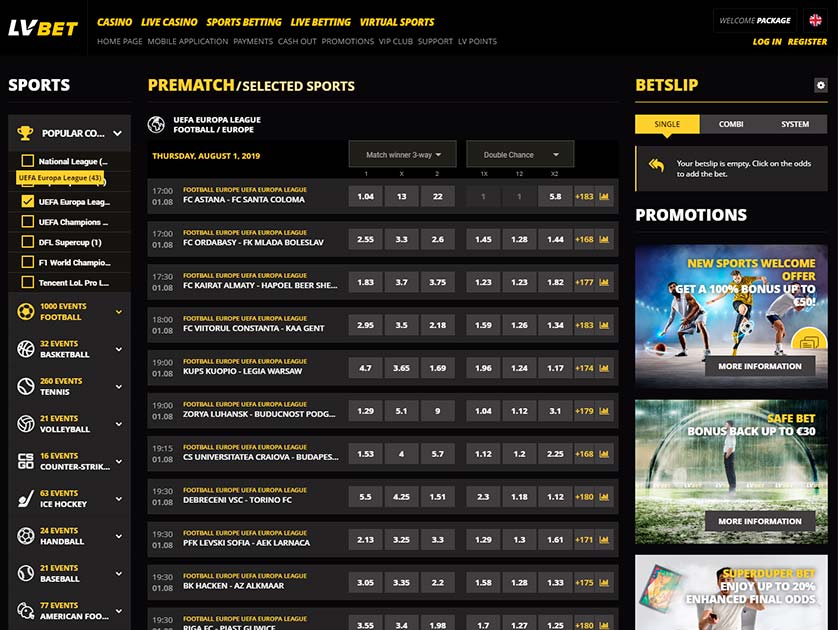Viewport: 838px width, 630px height.
Task: Switch to the COMBI betslip tab
Action: click(x=730, y=123)
